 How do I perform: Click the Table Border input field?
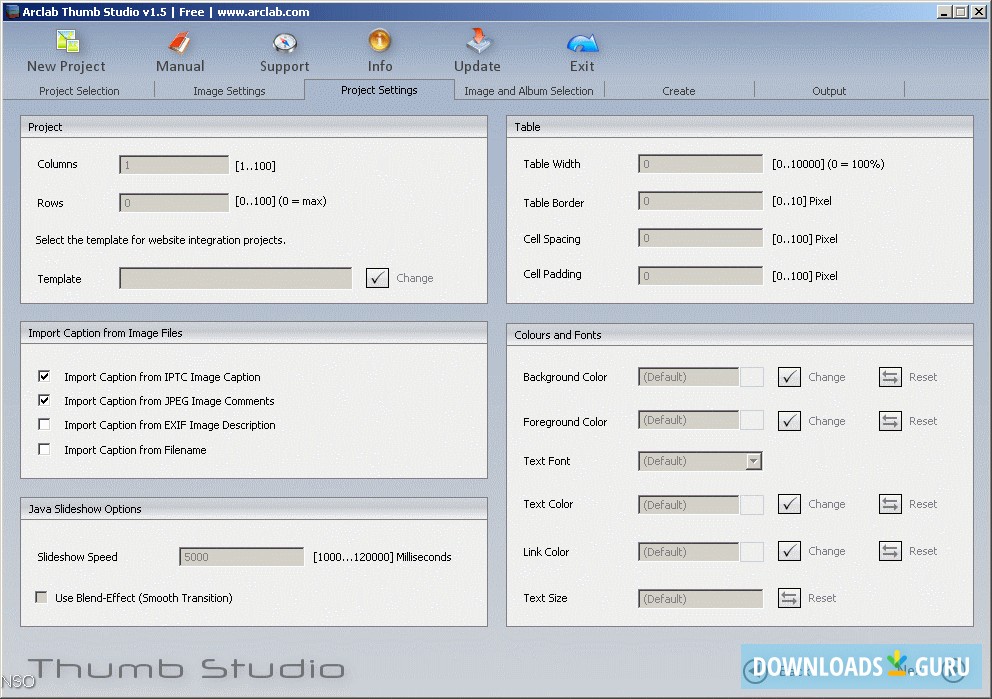click(700, 201)
